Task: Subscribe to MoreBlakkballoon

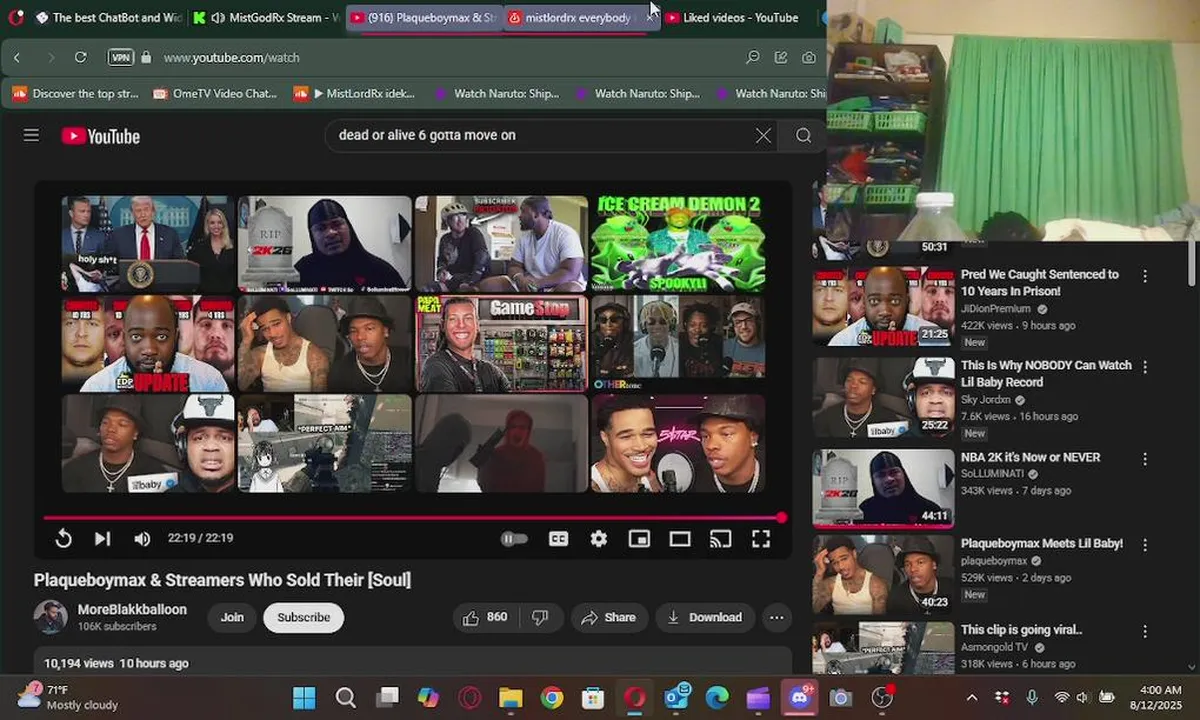Action: coord(303,617)
